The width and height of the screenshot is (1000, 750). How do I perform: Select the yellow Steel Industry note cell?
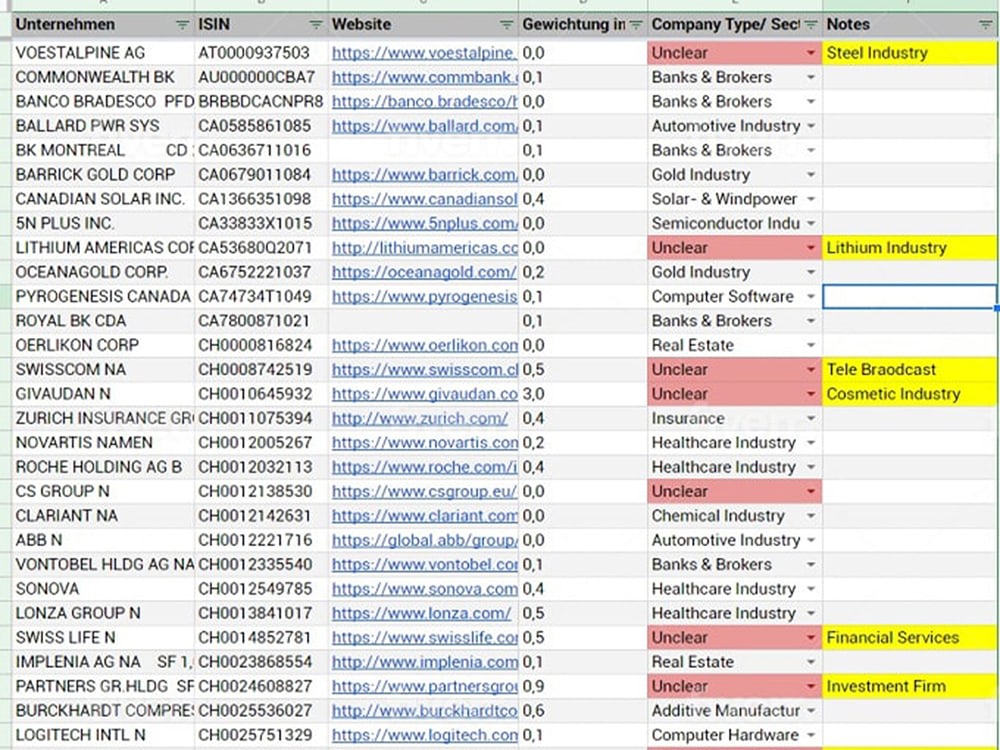[x=909, y=53]
